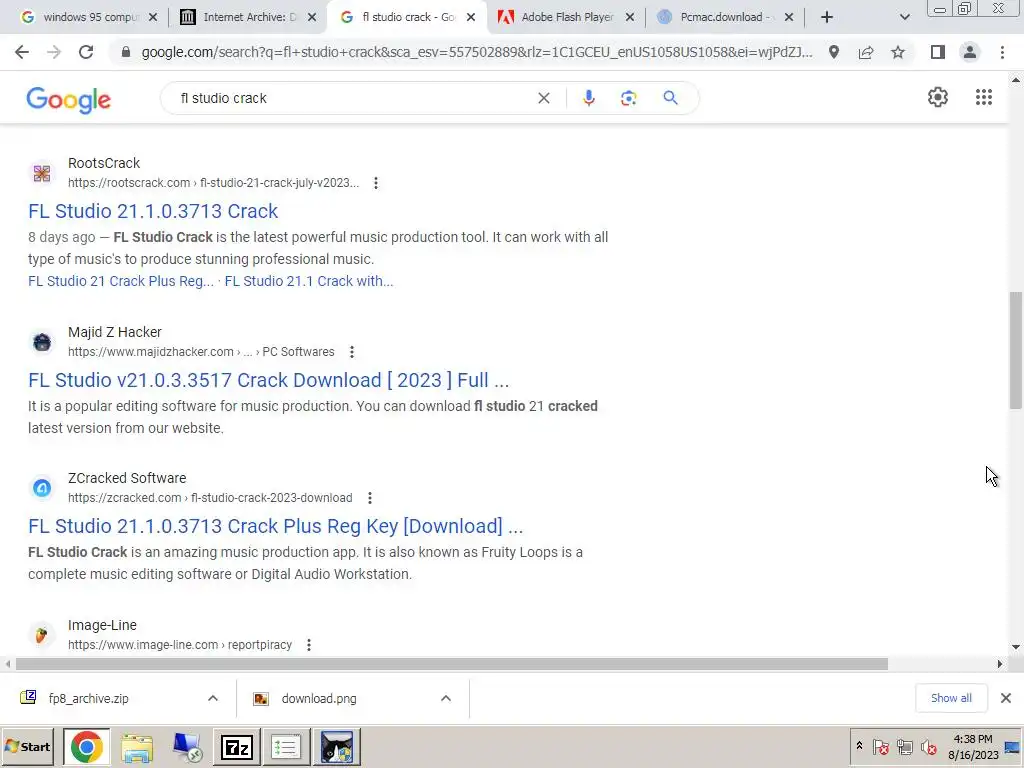Click the image-line.com reportpiracy URL
Viewport: 1024px width, 768px height.
(x=180, y=645)
